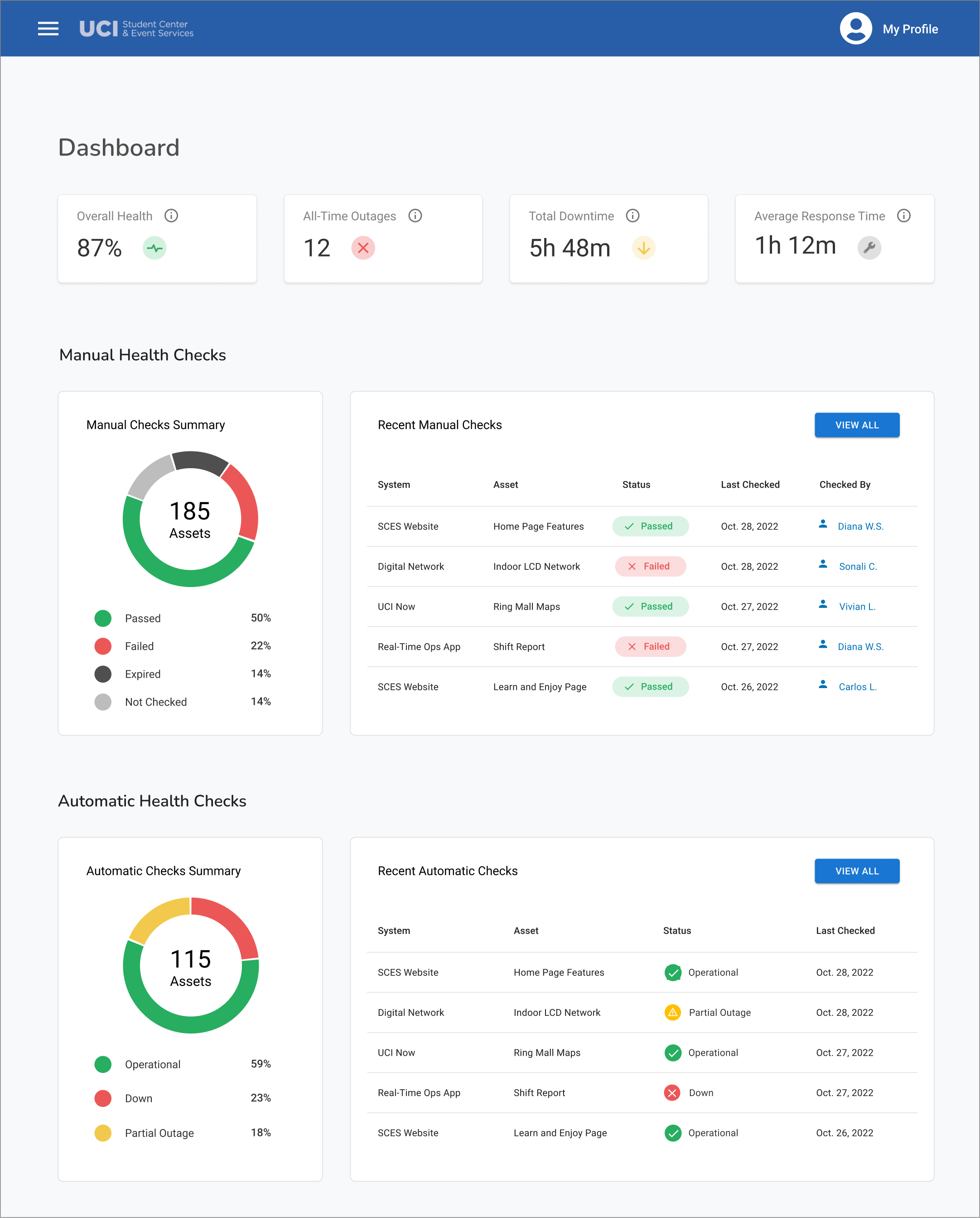The height and width of the screenshot is (1218, 980).
Task: Click the Average Response Time info icon
Action: [x=903, y=216]
